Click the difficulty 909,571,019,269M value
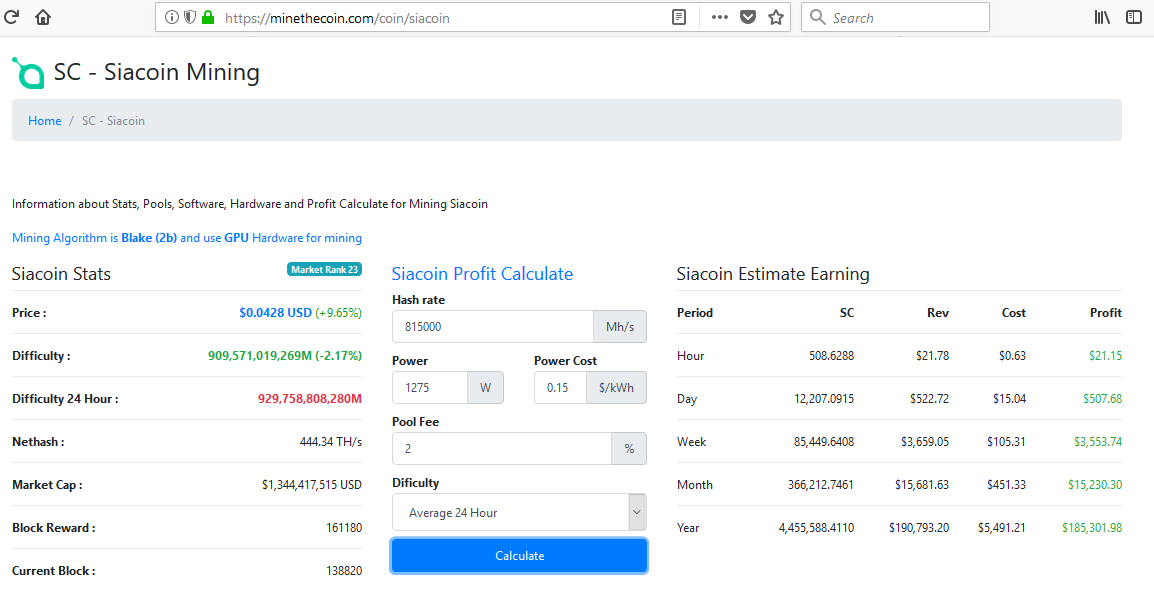1154x598 pixels. 260,355
